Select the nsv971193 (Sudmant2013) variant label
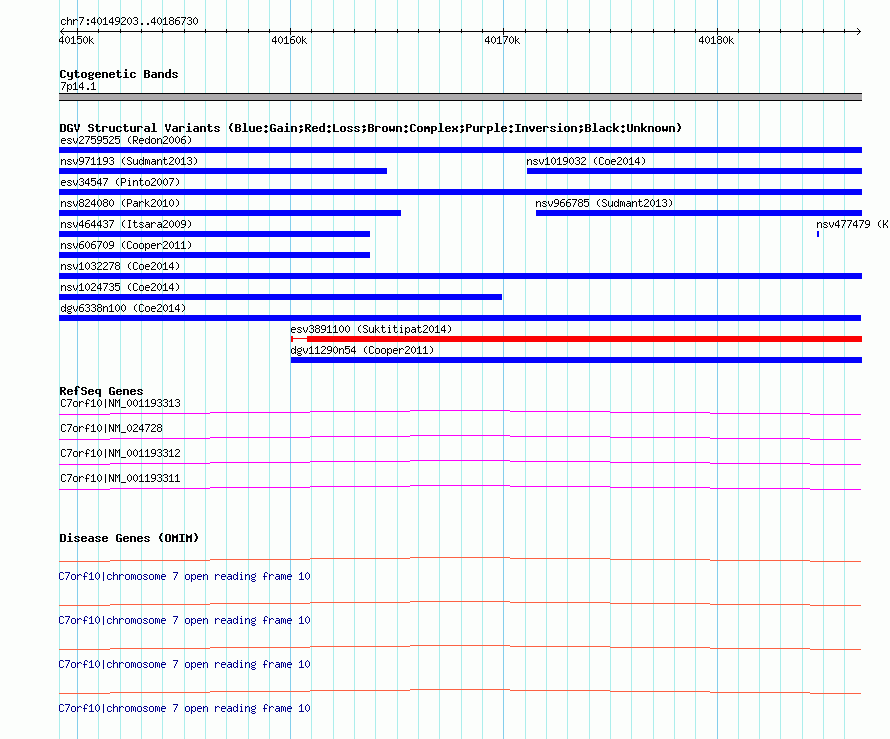 pos(129,161)
